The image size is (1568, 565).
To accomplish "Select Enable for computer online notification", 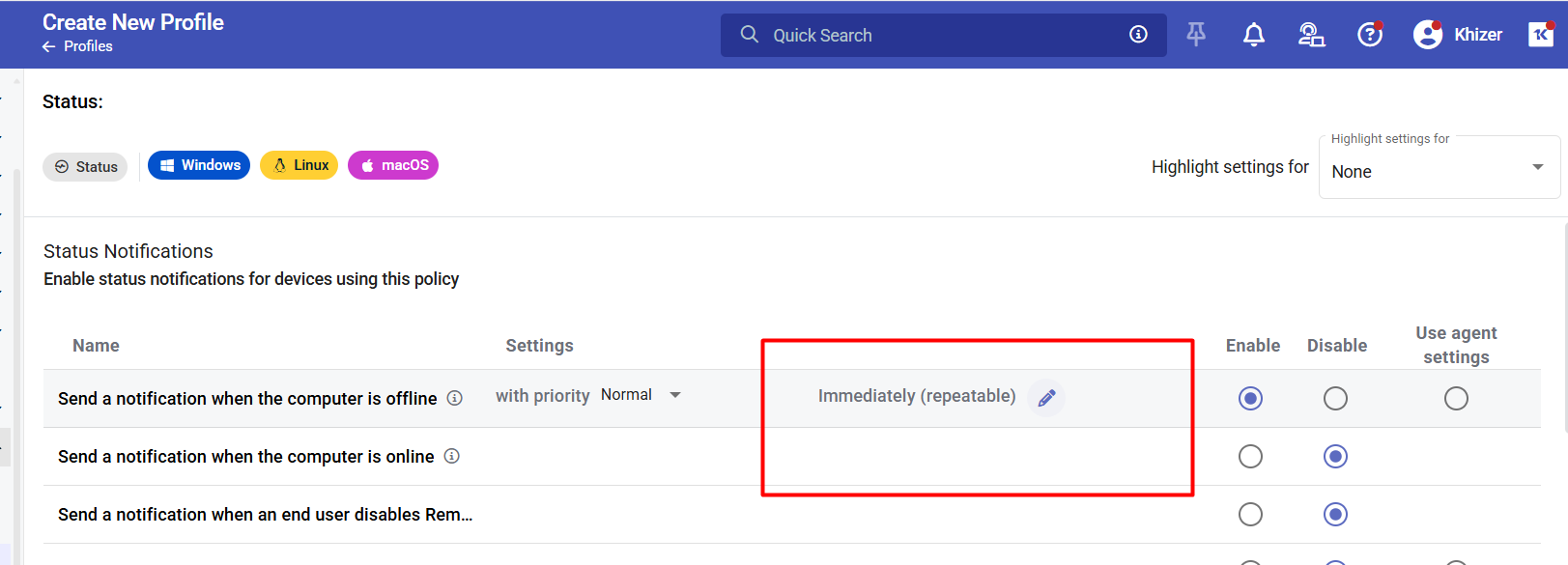I will tap(1250, 456).
